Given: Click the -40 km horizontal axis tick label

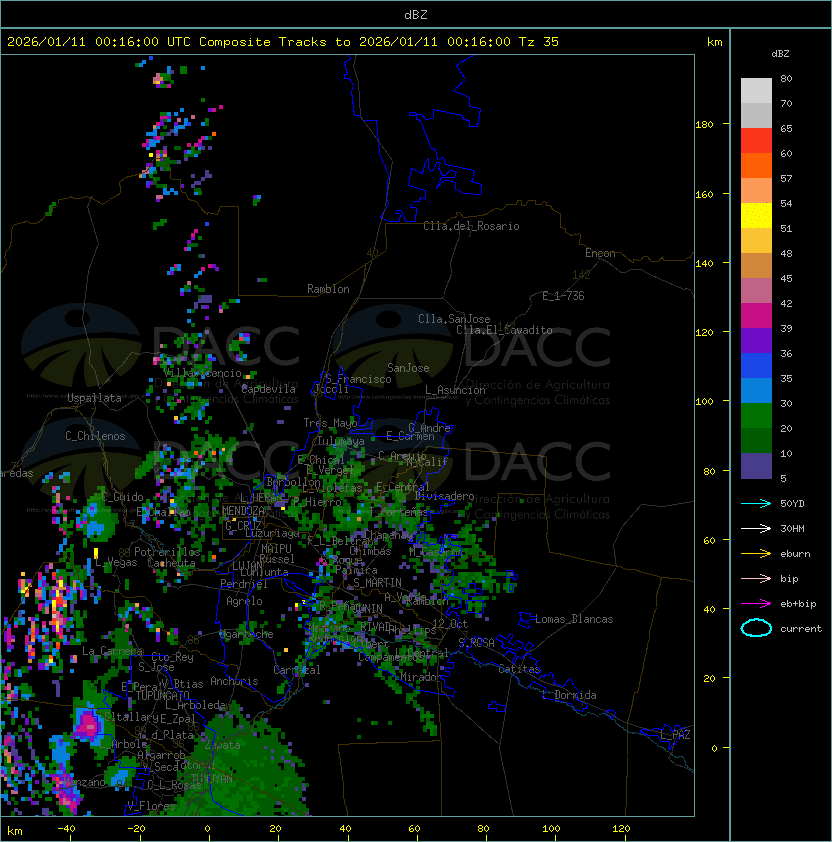Looking at the screenshot, I should click(66, 828).
